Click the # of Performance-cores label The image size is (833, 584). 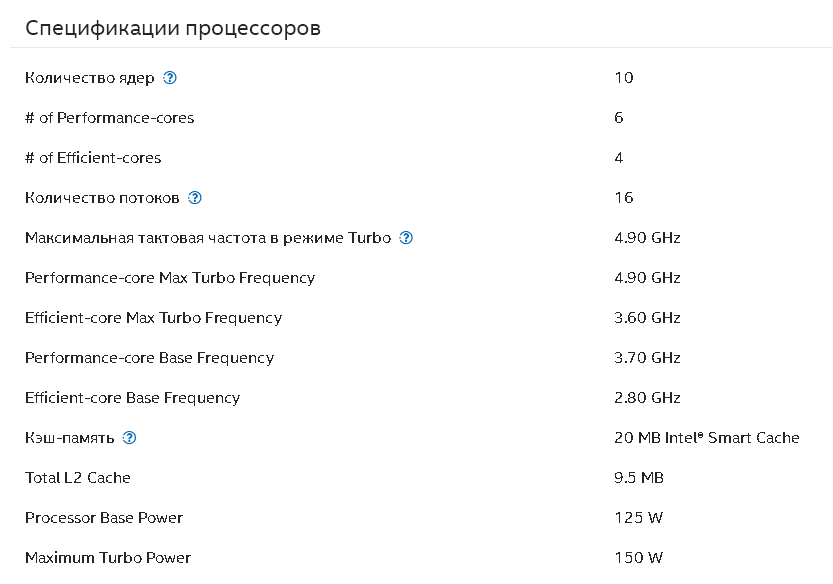tap(109, 117)
